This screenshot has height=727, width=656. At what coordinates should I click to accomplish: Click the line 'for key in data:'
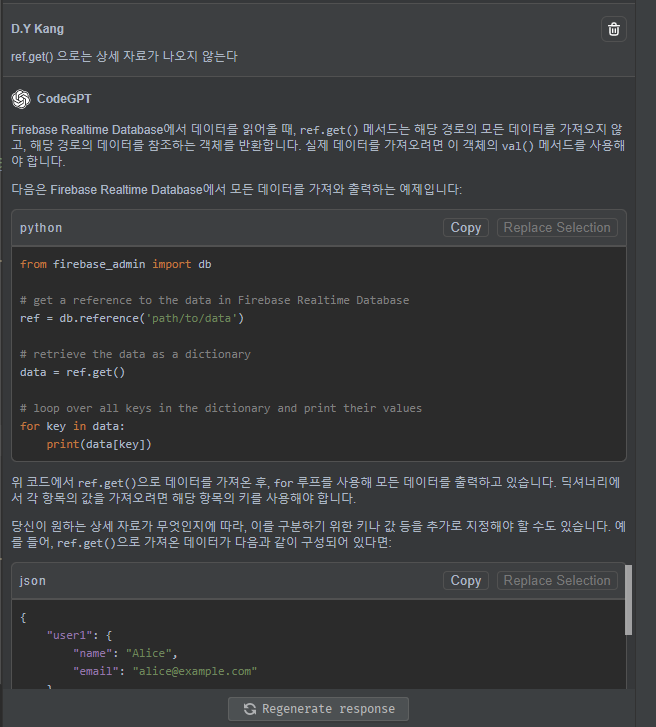click(x=72, y=426)
